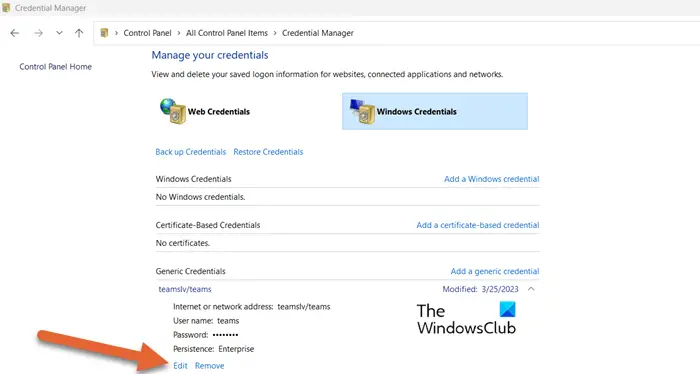Viewport: 700px width, 374px height.
Task: Select the Web Credentials vault icon
Action: click(173, 111)
